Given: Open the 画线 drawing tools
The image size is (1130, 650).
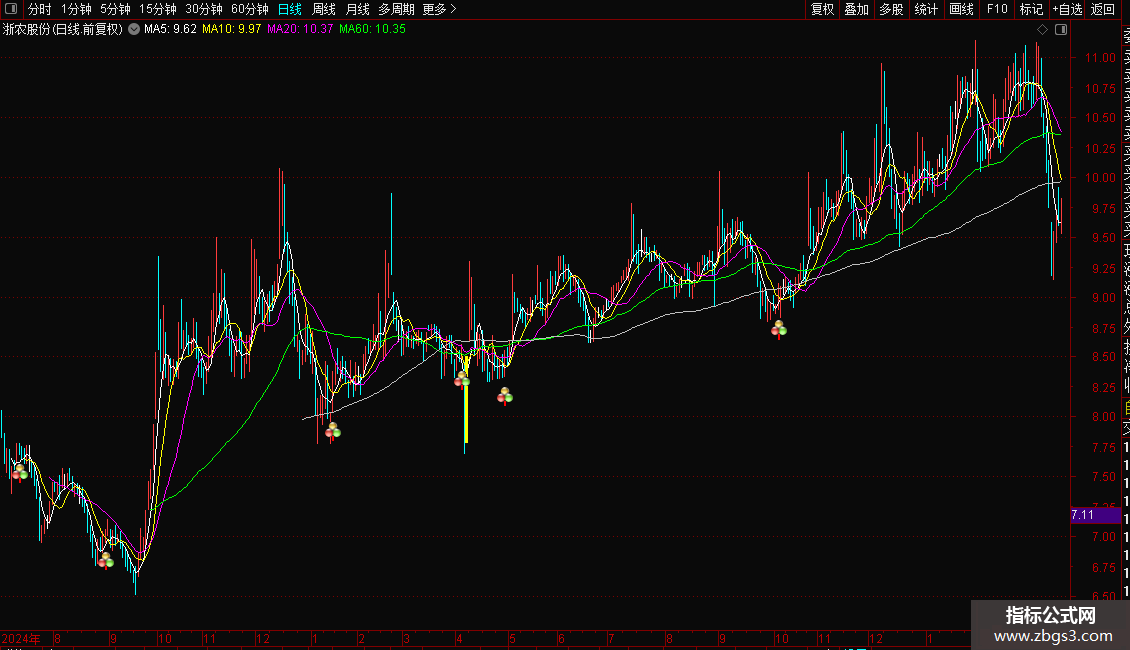Looking at the screenshot, I should (x=961, y=9).
